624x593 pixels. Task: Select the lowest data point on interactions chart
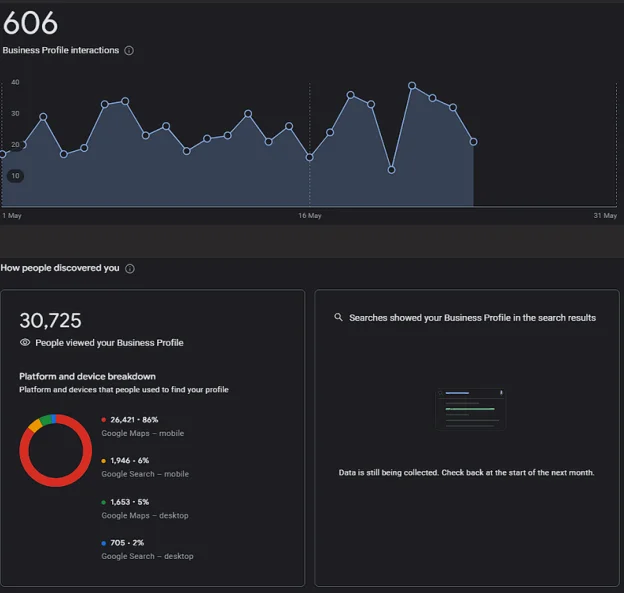click(391, 170)
